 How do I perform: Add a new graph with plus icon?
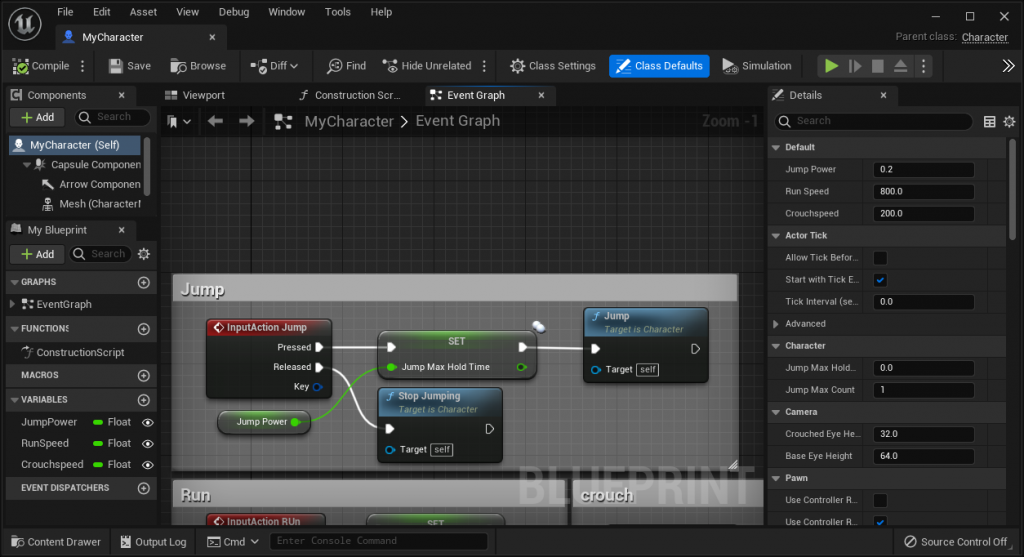(x=144, y=282)
